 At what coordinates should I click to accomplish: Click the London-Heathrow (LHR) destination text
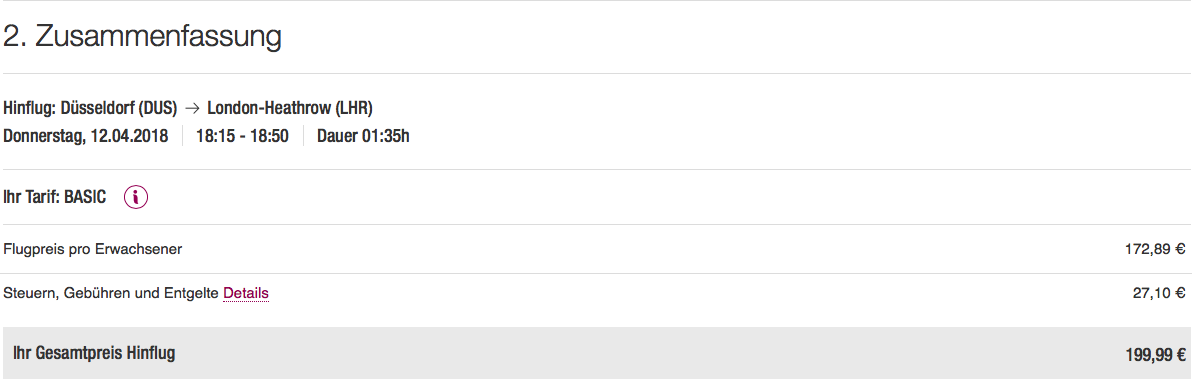pyautogui.click(x=290, y=109)
